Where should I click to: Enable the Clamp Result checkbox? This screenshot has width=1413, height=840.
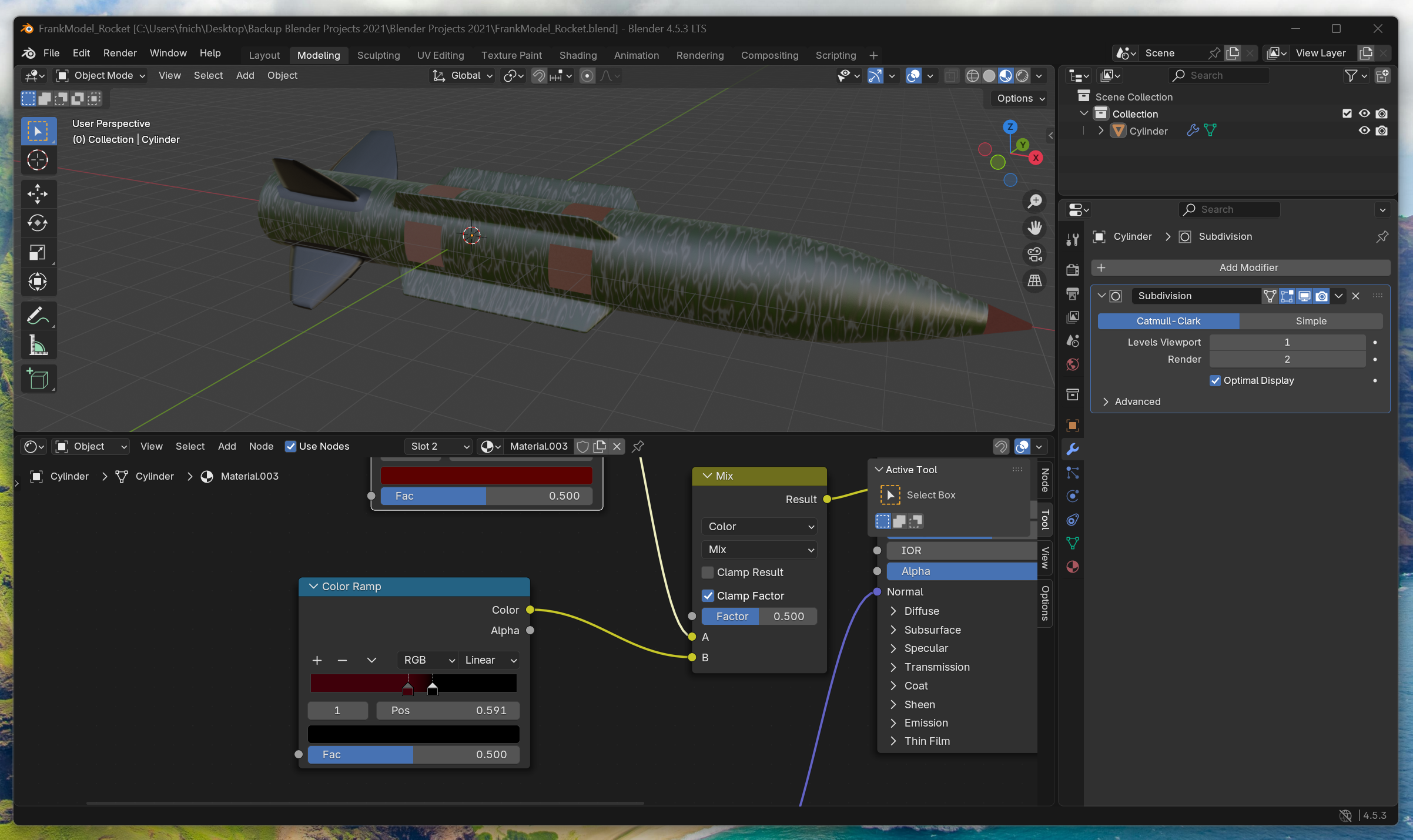coord(708,572)
